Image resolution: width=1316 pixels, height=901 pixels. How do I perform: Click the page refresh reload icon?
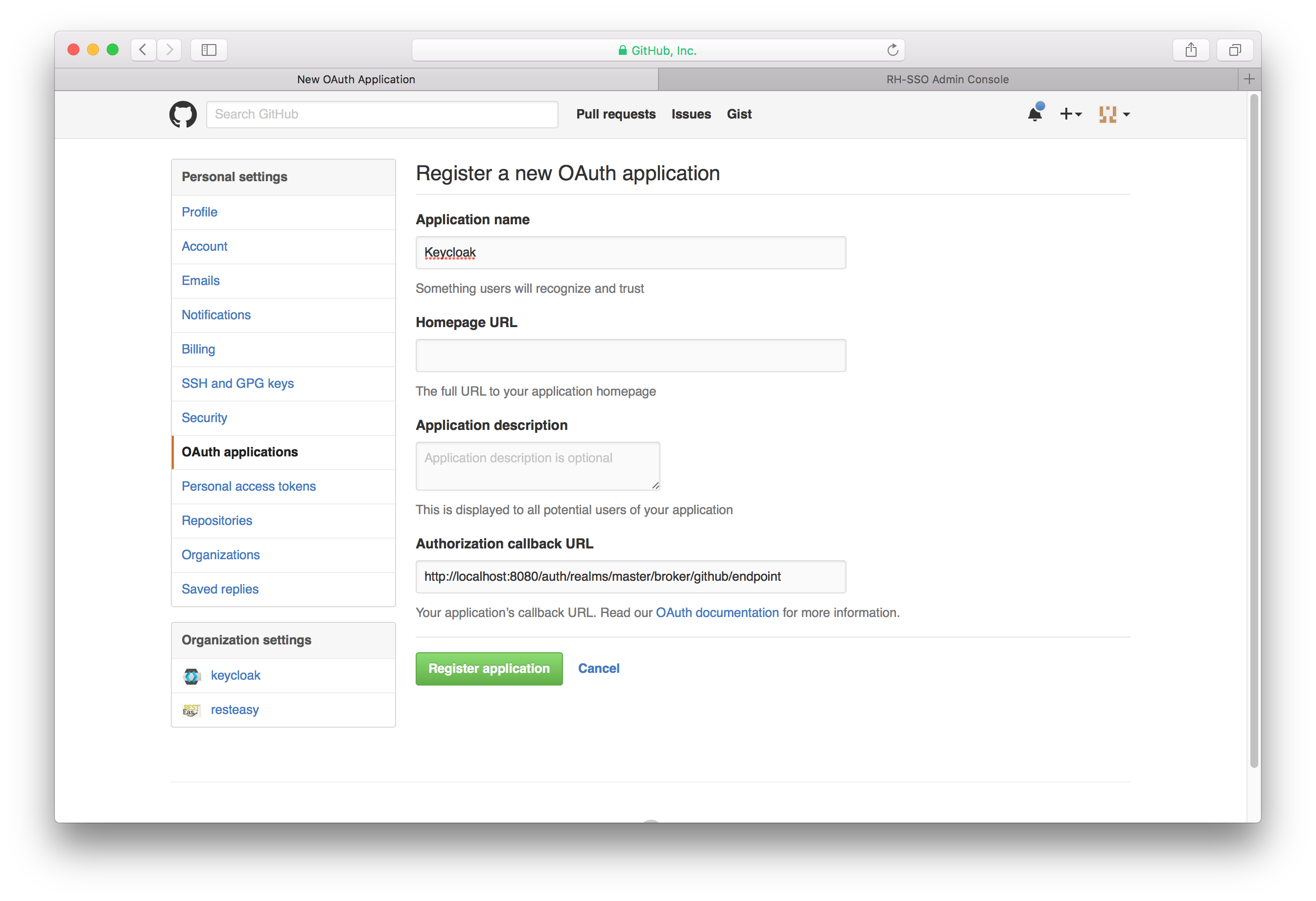(x=893, y=49)
